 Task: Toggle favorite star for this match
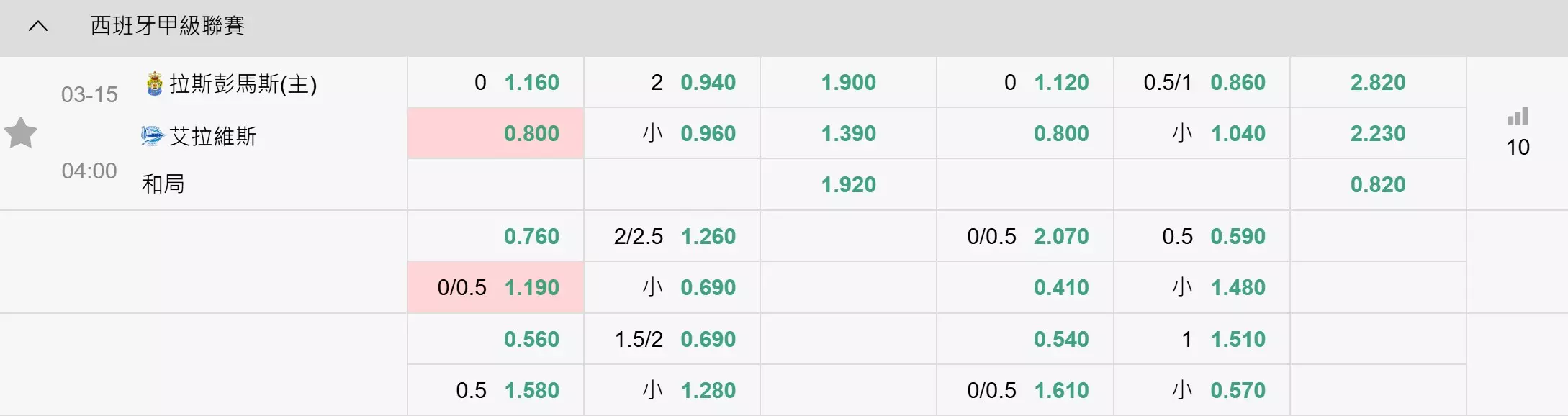(x=20, y=133)
